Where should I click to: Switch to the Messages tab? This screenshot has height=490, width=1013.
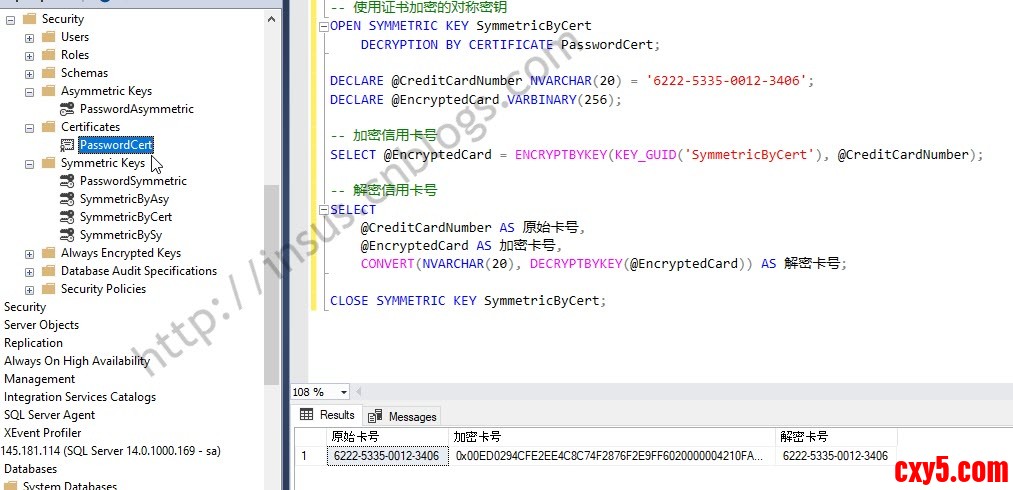coord(402,417)
